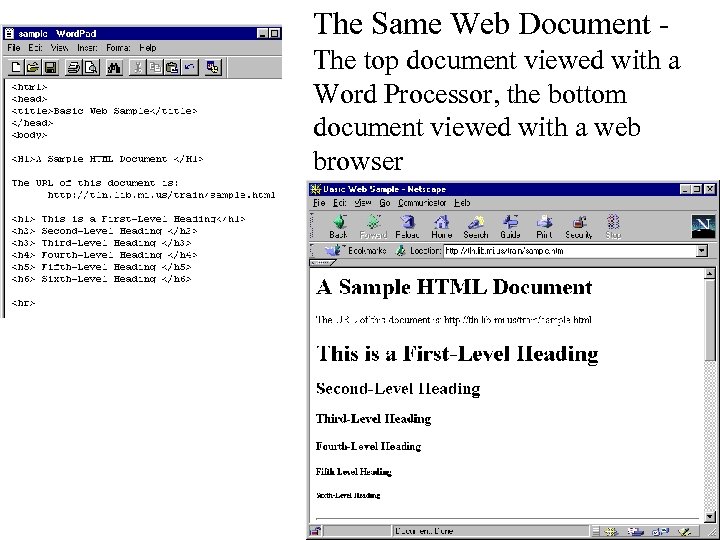The height and width of the screenshot is (540, 720).
Task: Click the Open folder icon in WordPad
Action: coord(33,68)
